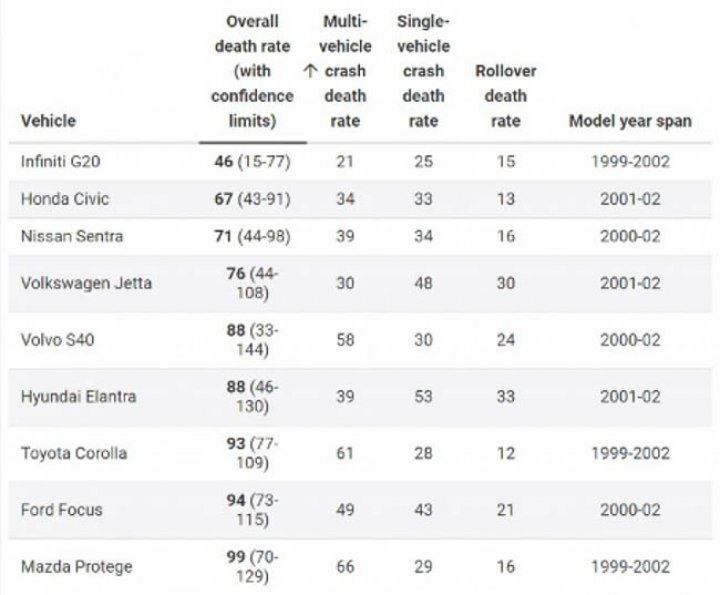720x595 pixels.
Task: Sort by Rollover death rate header
Action: pyautogui.click(x=506, y=96)
